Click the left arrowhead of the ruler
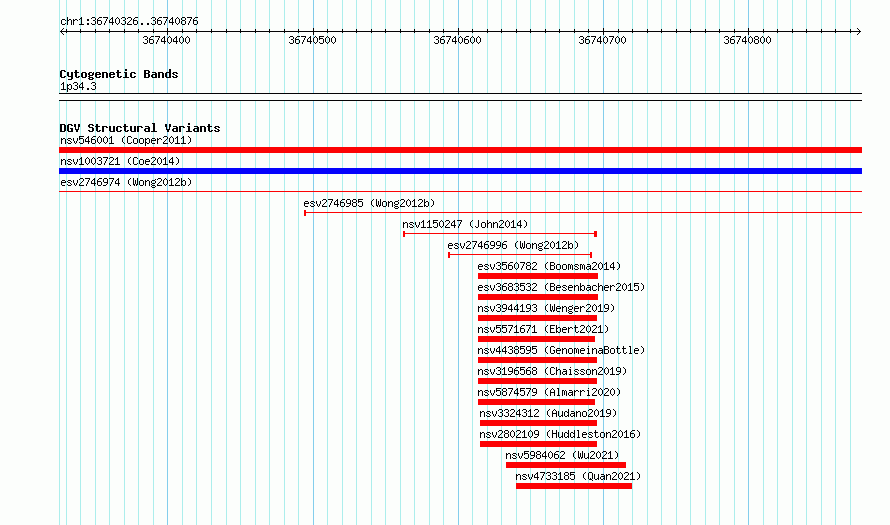The height and width of the screenshot is (525, 890). pyautogui.click(x=62, y=31)
